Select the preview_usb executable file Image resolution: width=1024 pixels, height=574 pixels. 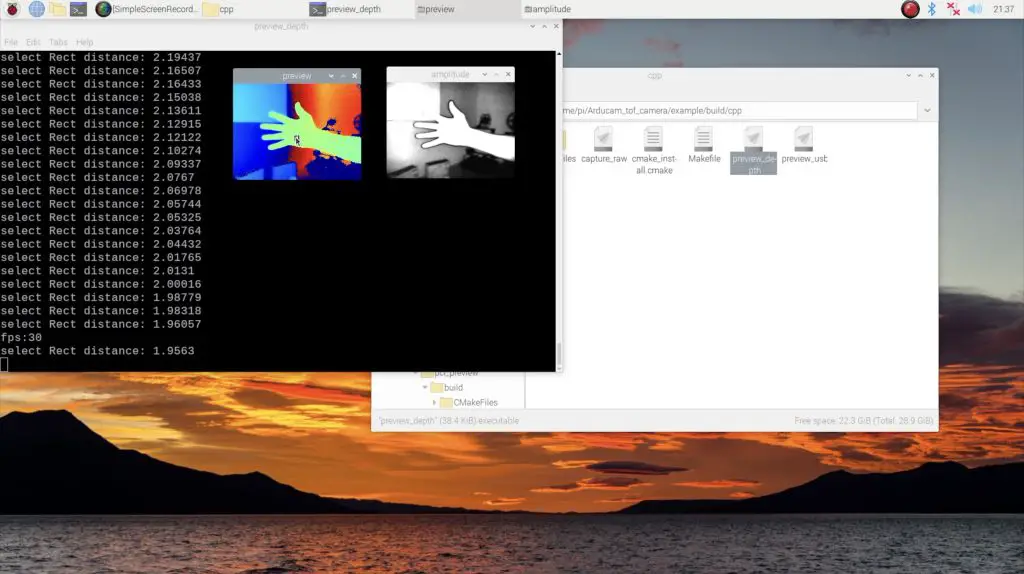(x=804, y=145)
